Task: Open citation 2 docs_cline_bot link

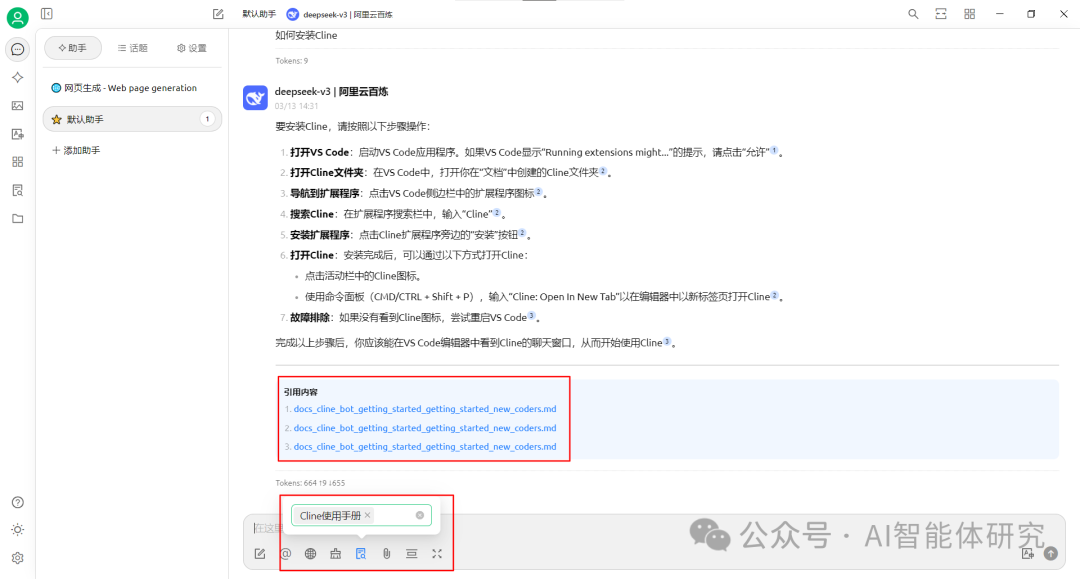Action: coord(424,428)
